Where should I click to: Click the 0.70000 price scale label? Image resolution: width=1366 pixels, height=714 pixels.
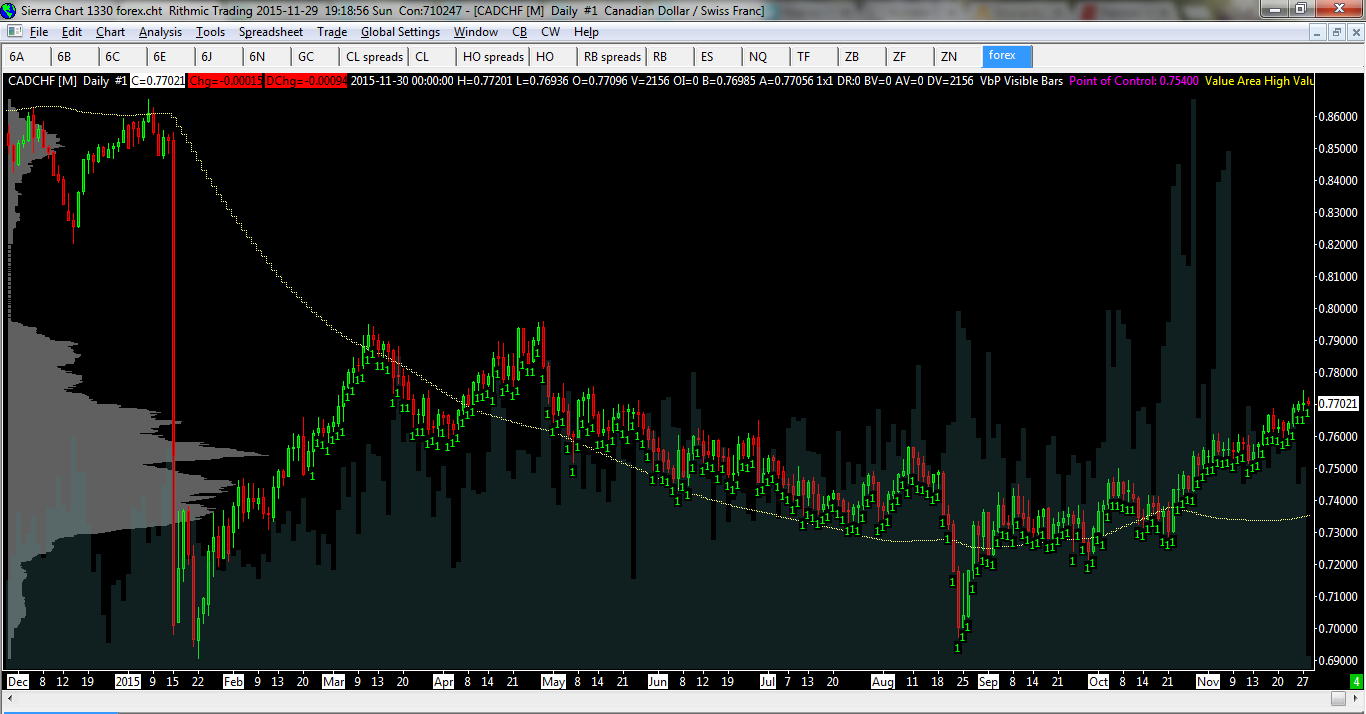pos(1338,628)
